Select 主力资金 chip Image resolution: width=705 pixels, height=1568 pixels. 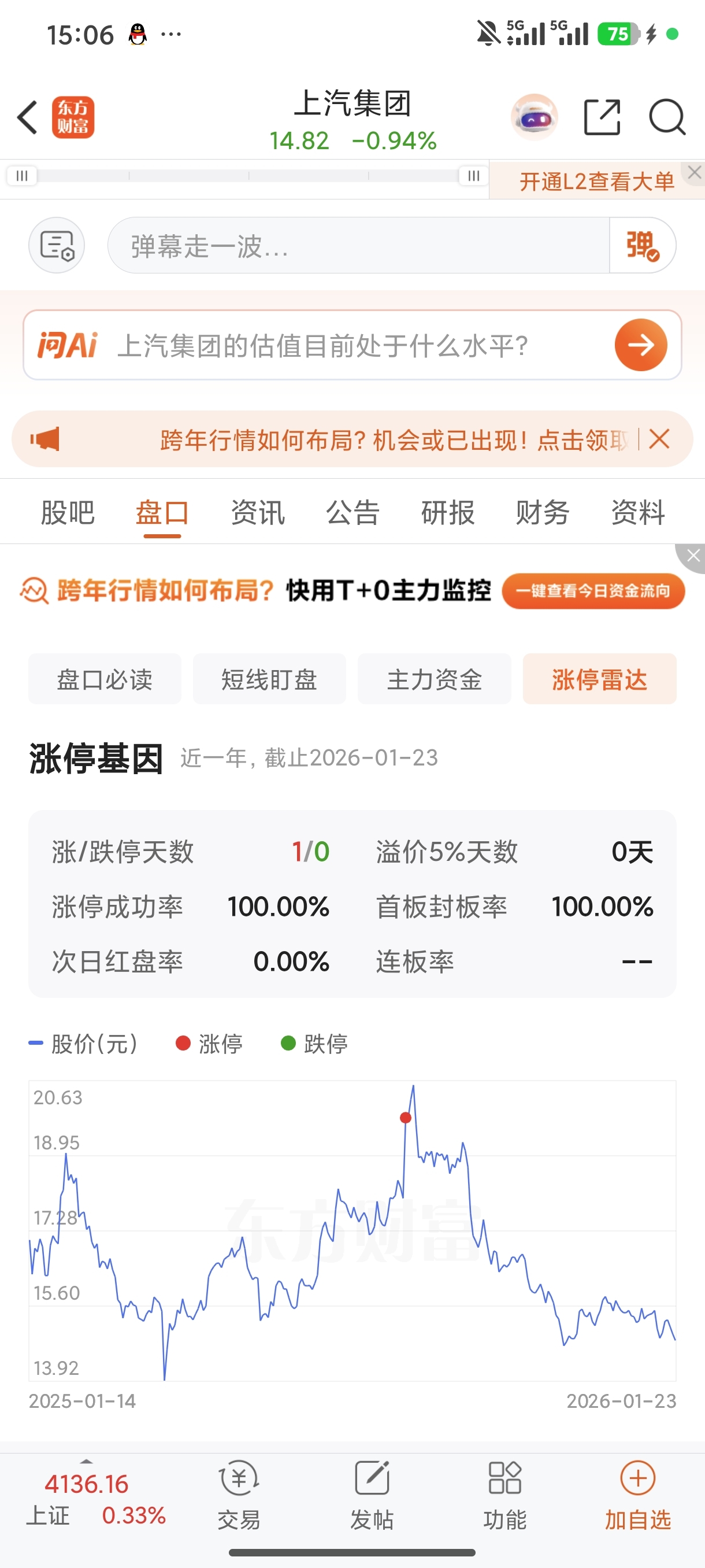pyautogui.click(x=435, y=679)
